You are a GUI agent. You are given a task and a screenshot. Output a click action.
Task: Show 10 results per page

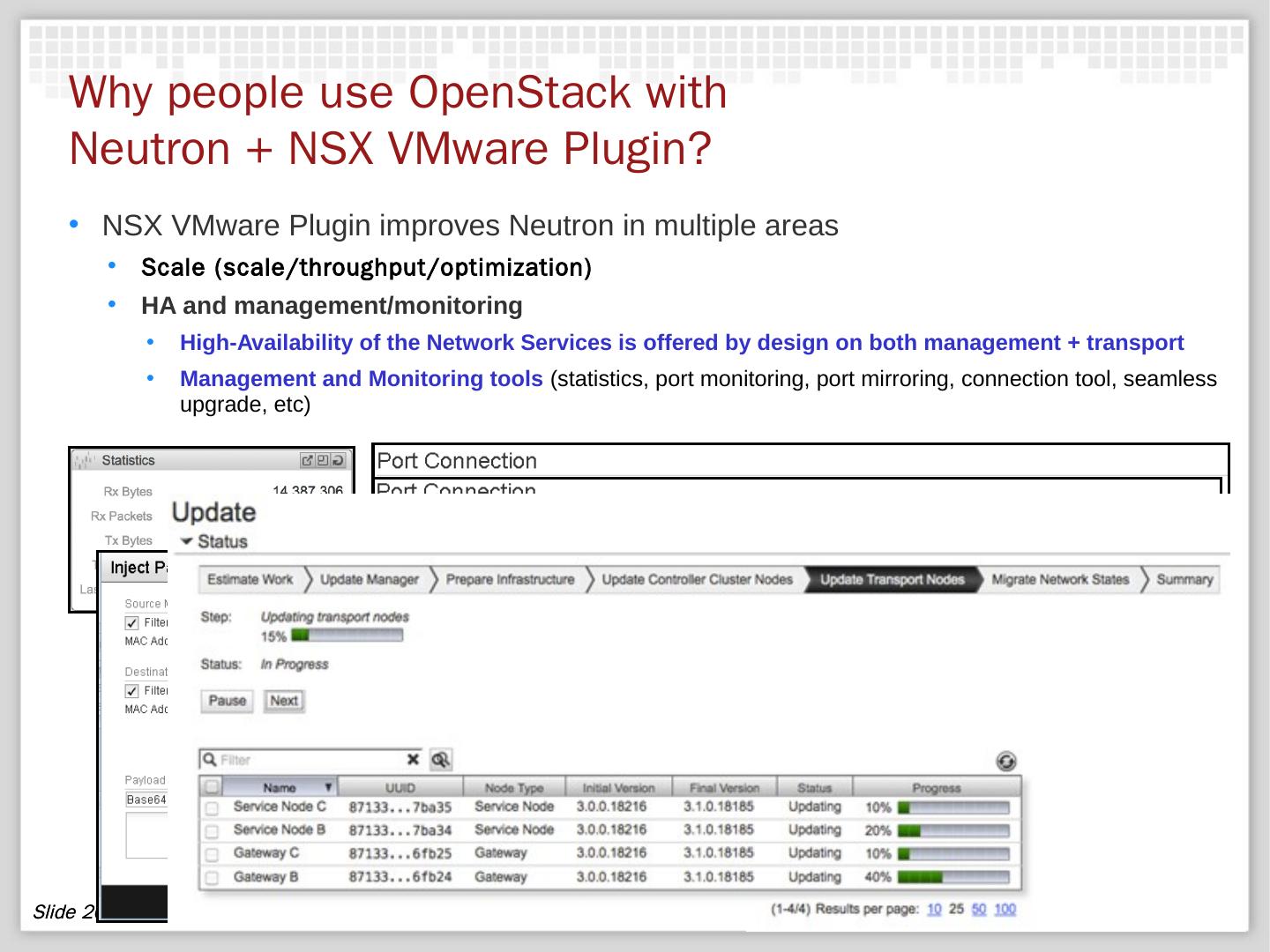[934, 909]
